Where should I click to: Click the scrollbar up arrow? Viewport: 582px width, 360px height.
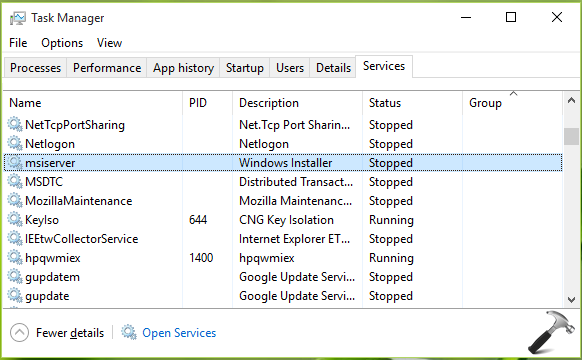click(571, 100)
